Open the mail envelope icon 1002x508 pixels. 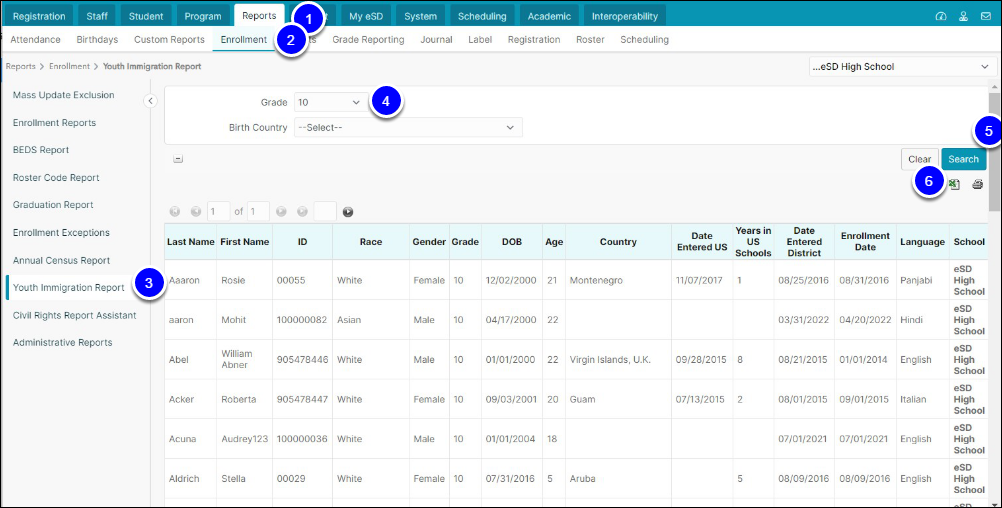point(986,16)
